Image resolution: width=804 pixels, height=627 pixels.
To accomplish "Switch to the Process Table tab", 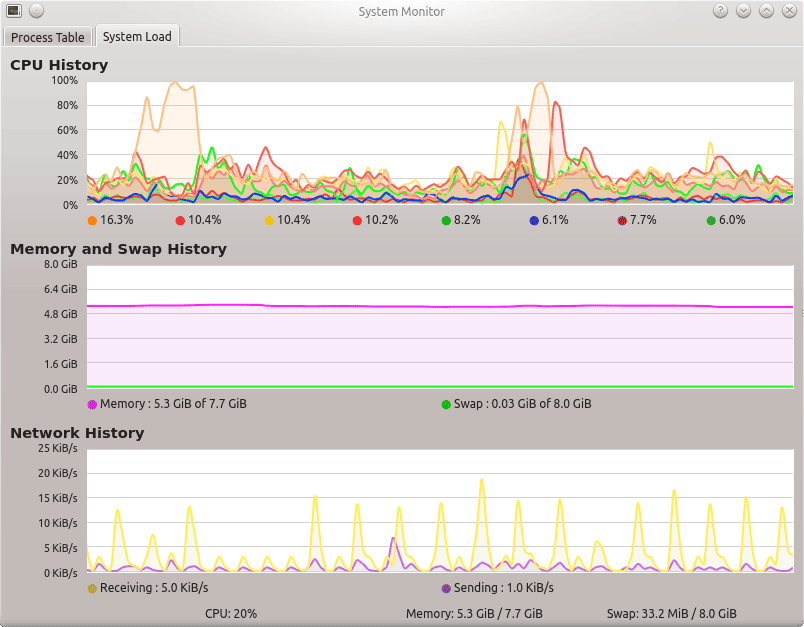I will (x=48, y=37).
